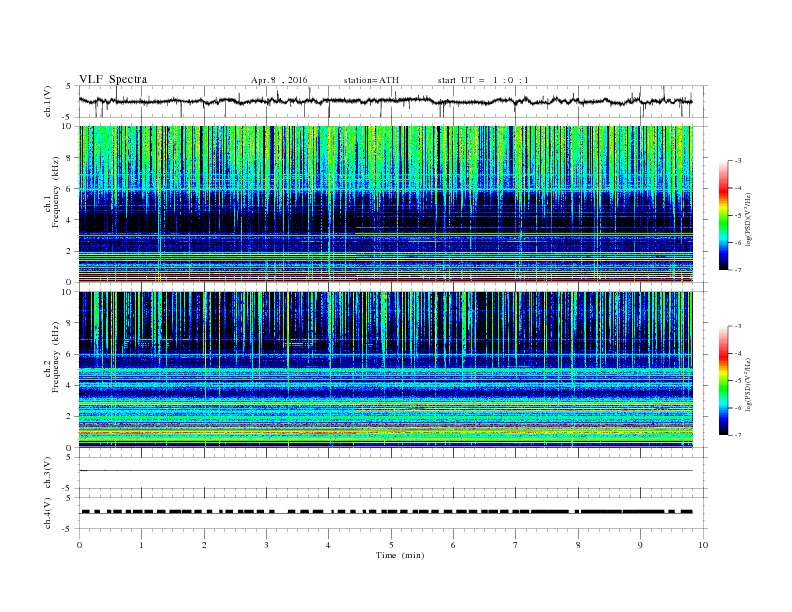The image size is (792, 612).
Task: Click the bottom time axis tick label "5"
Action: click(391, 545)
